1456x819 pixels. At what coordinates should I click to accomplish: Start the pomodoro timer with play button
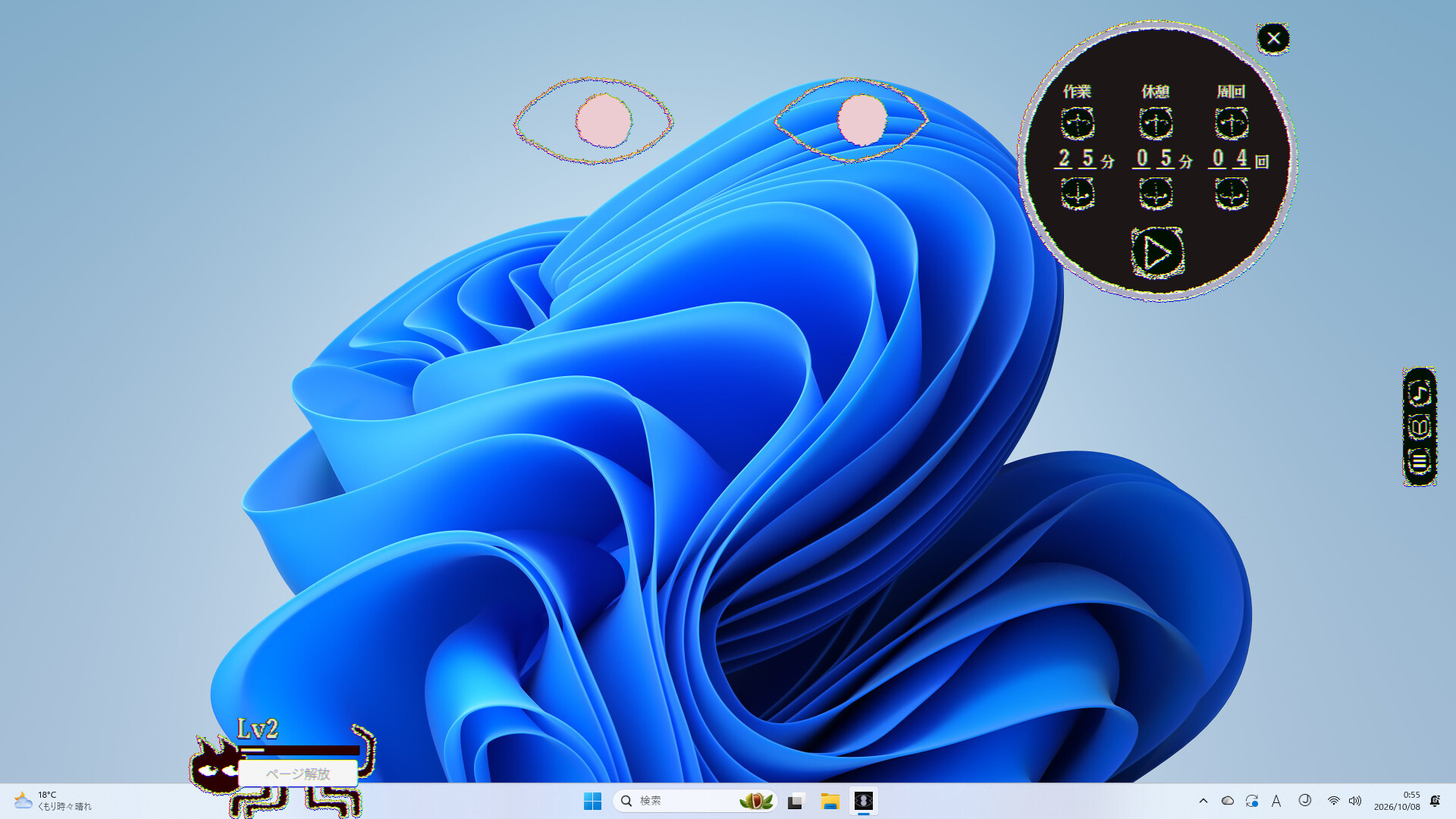(x=1157, y=253)
